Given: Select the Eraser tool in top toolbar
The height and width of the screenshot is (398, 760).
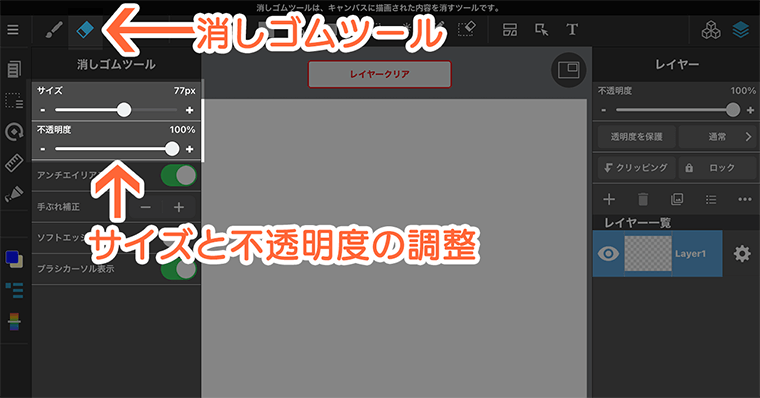Looking at the screenshot, I should [85, 30].
